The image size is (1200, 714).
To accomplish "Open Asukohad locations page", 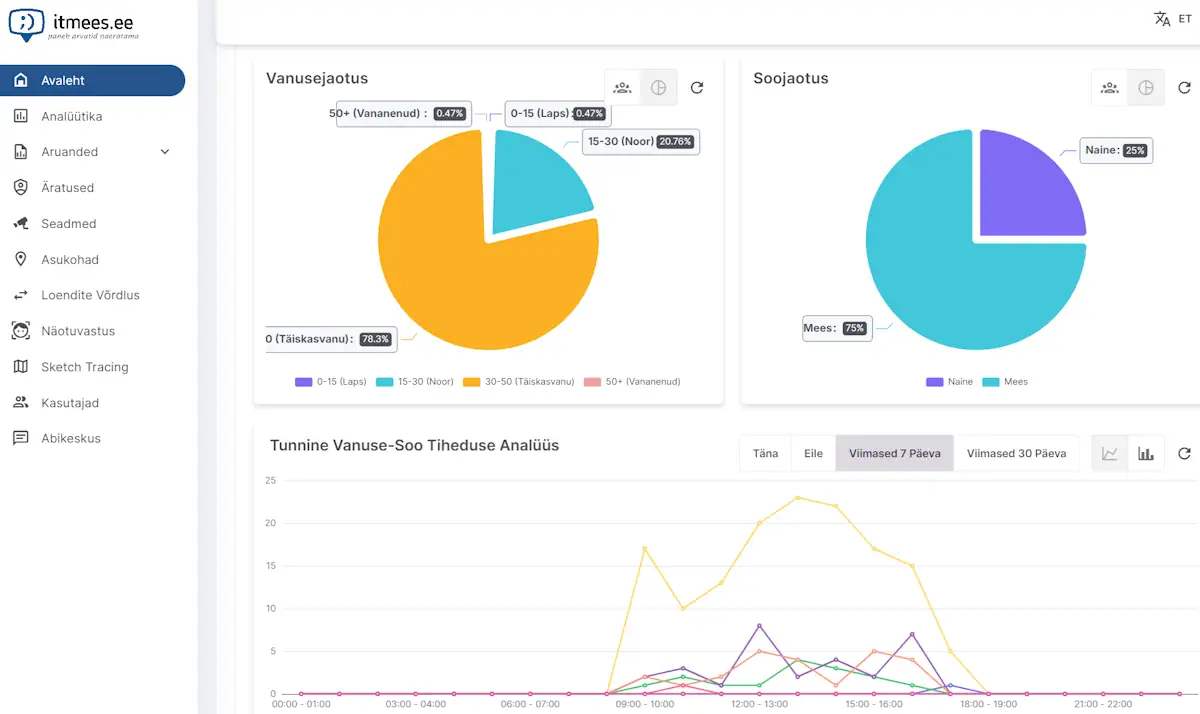I will 69,260.
